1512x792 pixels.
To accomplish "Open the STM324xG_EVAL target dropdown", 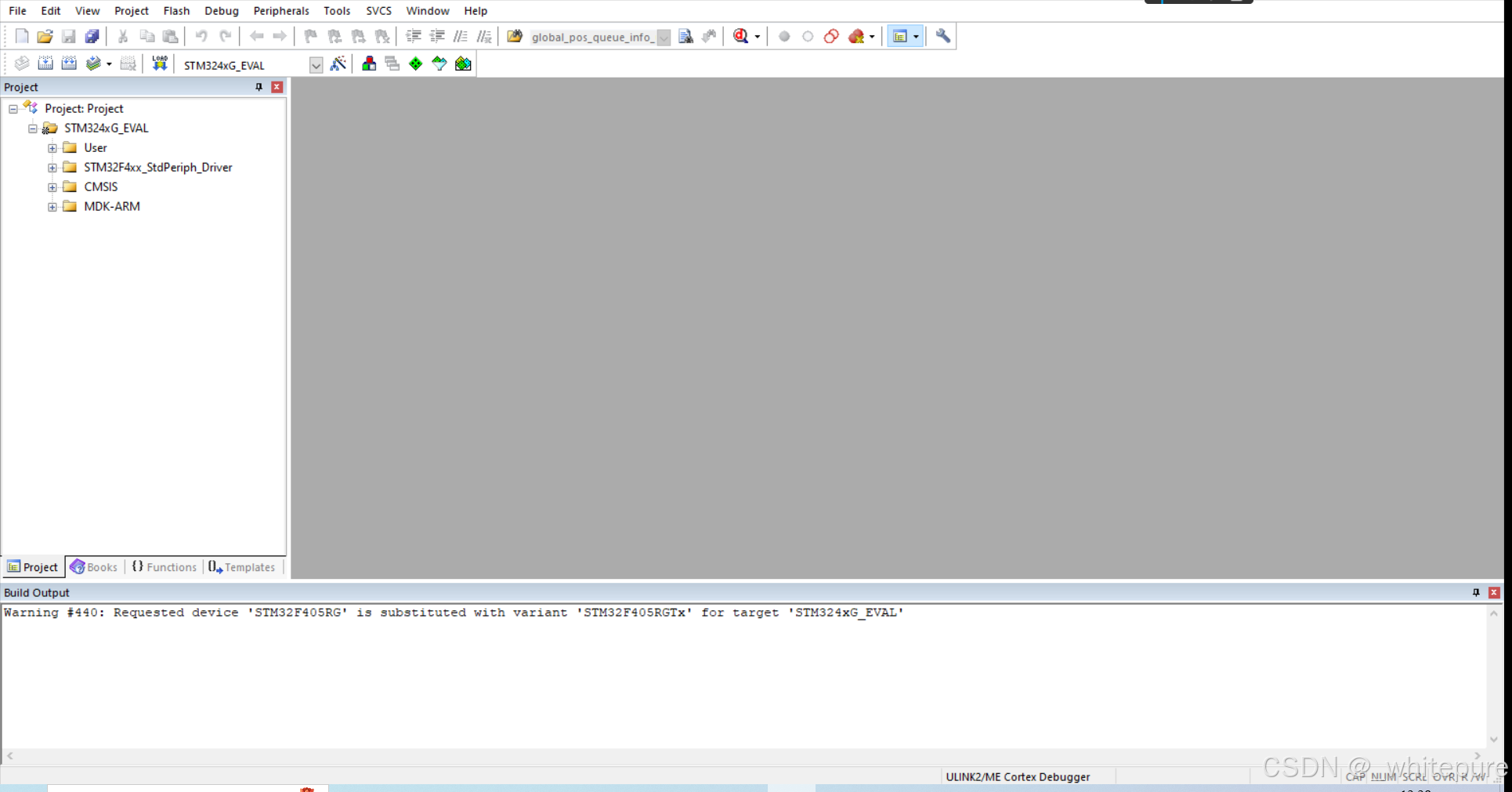I will 316,65.
